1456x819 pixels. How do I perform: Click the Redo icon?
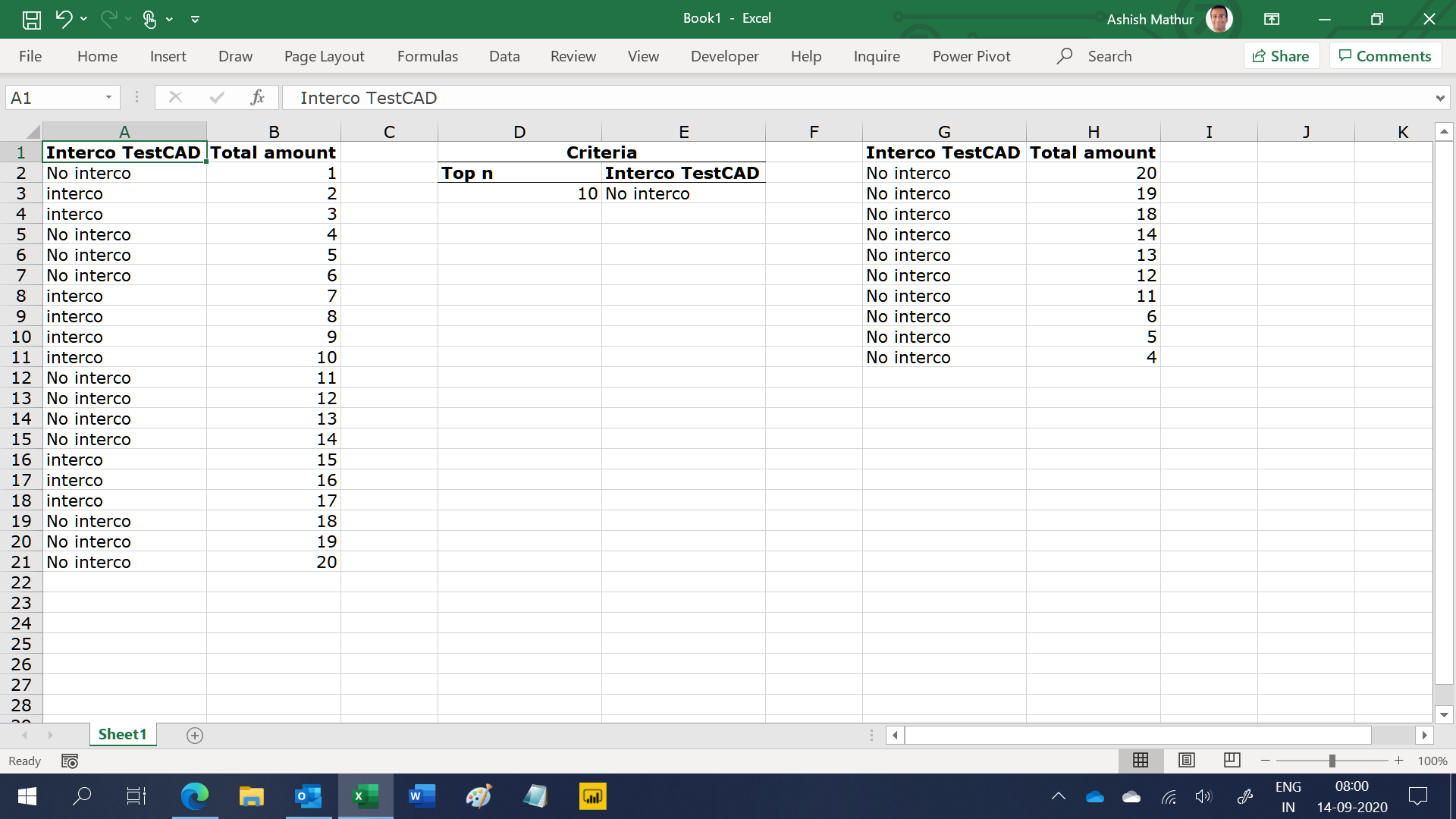(108, 19)
